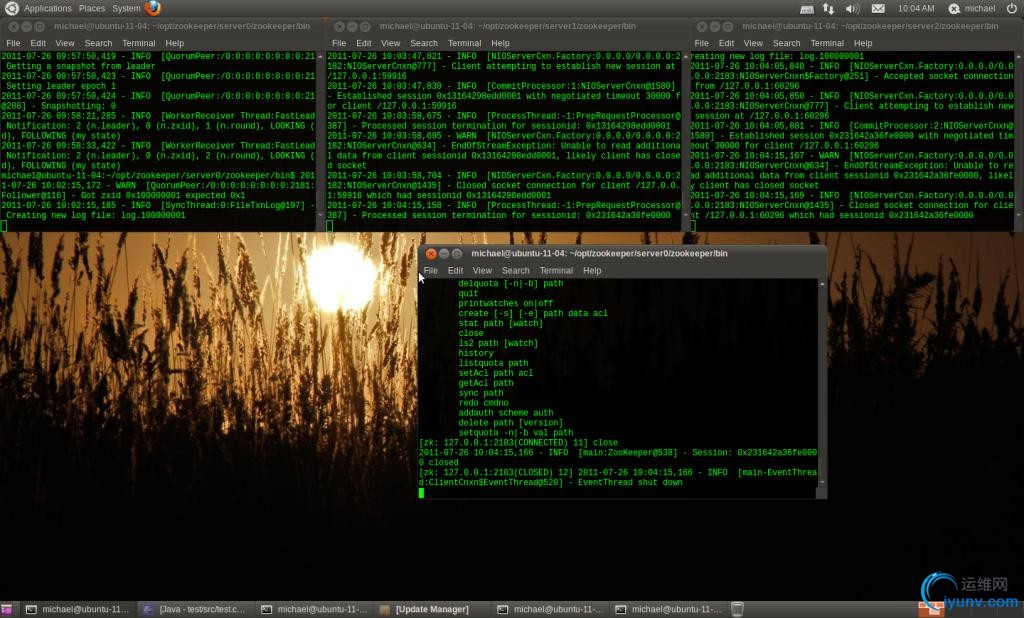Click scrollbar up arrow in front terminal
Image resolution: width=1024 pixels, height=618 pixels.
click(x=822, y=284)
